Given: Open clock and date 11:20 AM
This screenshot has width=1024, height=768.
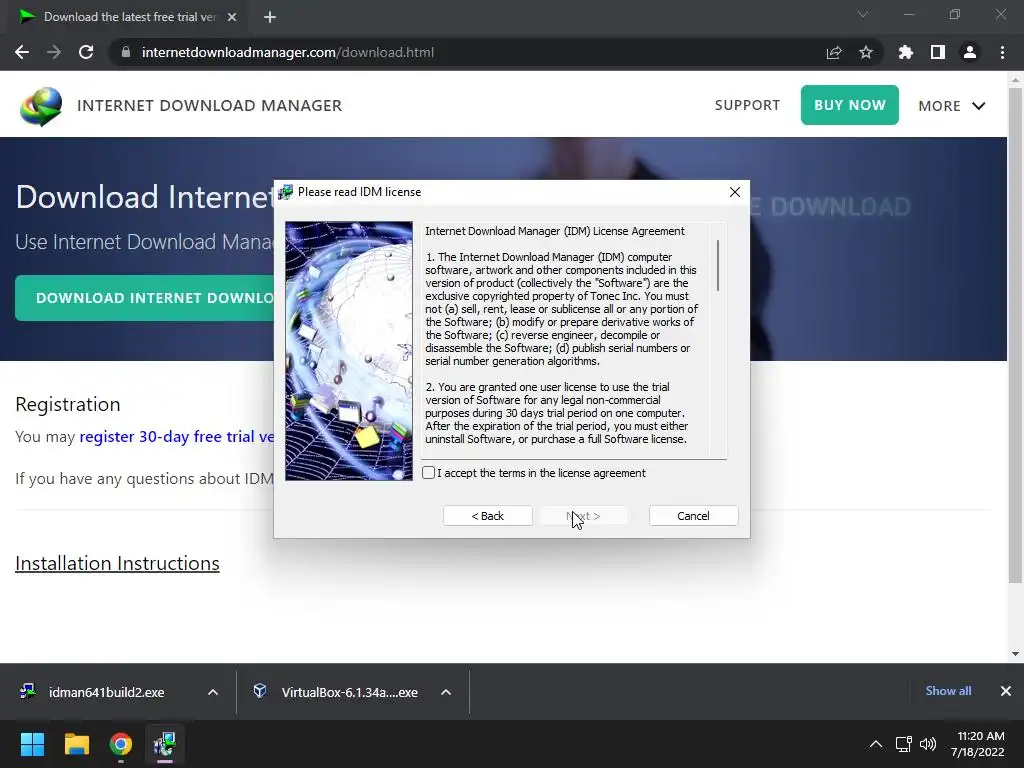Looking at the screenshot, I should [x=978, y=744].
